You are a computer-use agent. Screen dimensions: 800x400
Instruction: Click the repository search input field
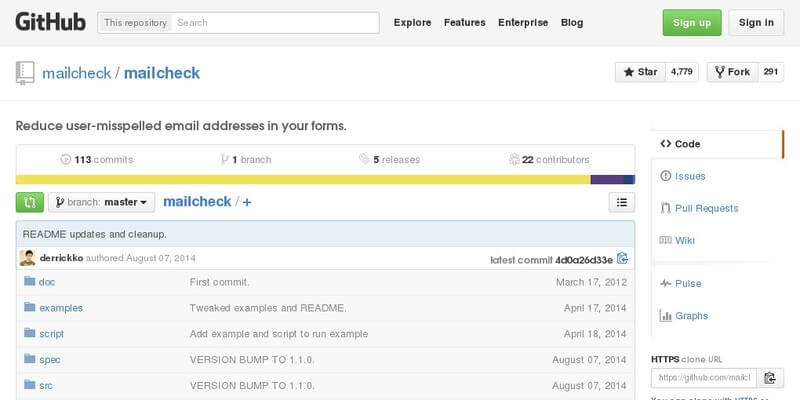pyautogui.click(x=275, y=23)
